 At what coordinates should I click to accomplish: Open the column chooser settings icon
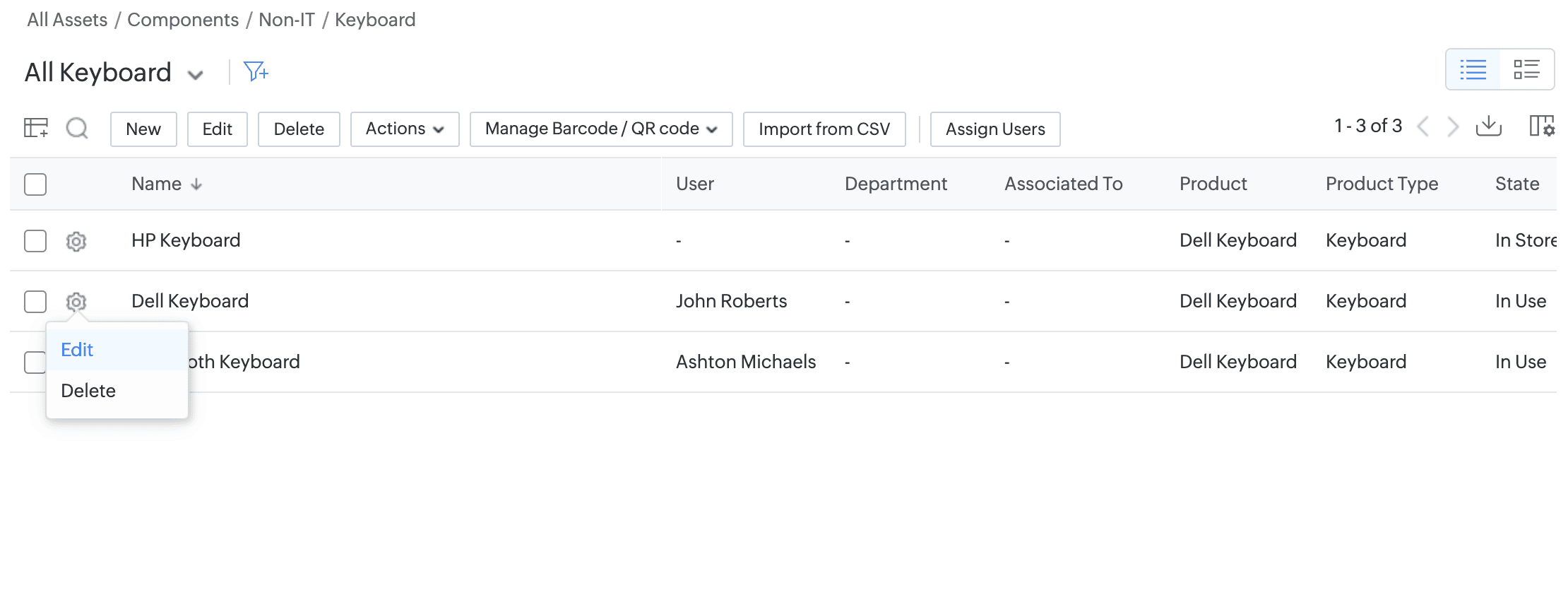1541,126
